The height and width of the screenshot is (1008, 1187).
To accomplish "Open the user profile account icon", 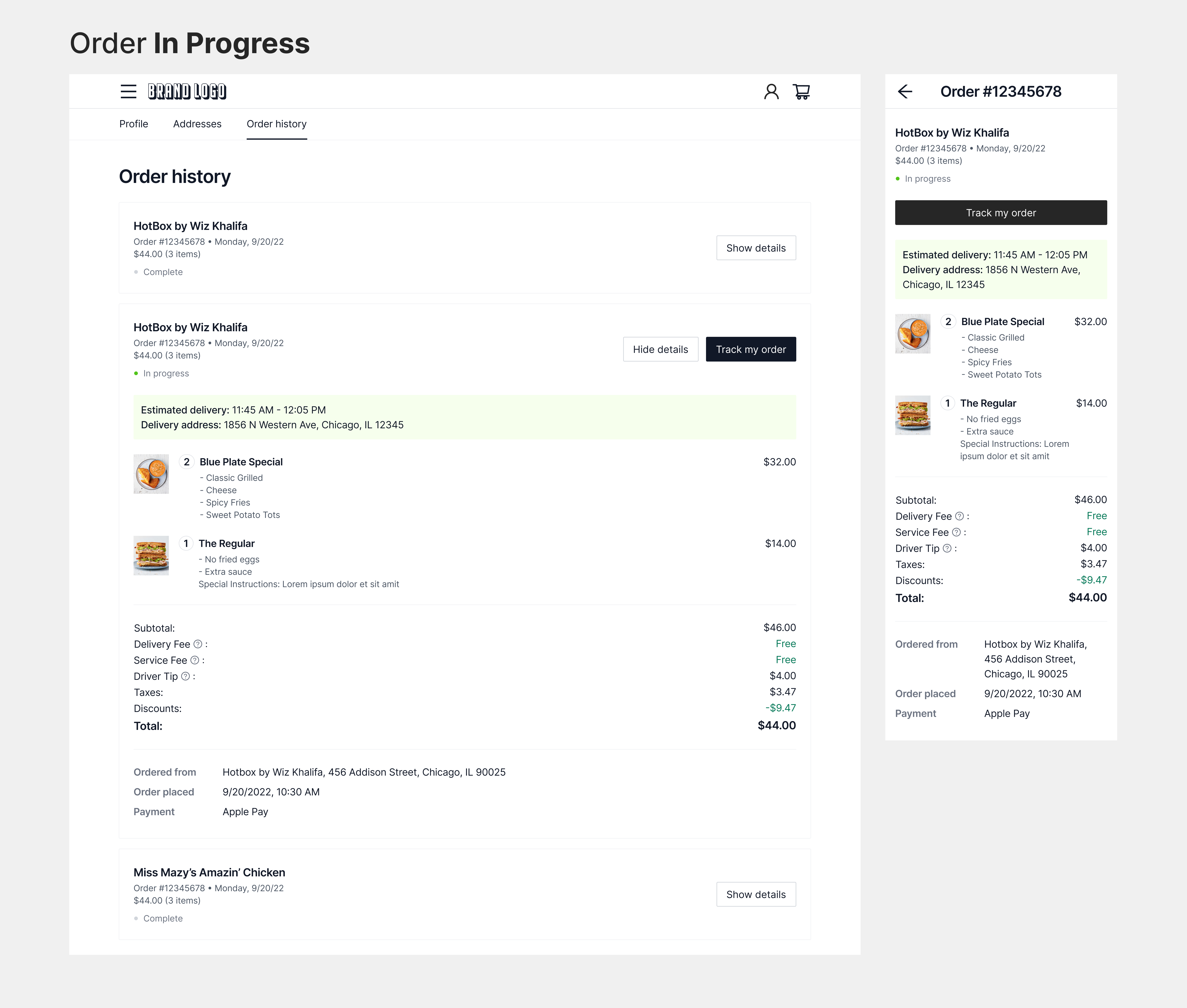I will coord(772,91).
